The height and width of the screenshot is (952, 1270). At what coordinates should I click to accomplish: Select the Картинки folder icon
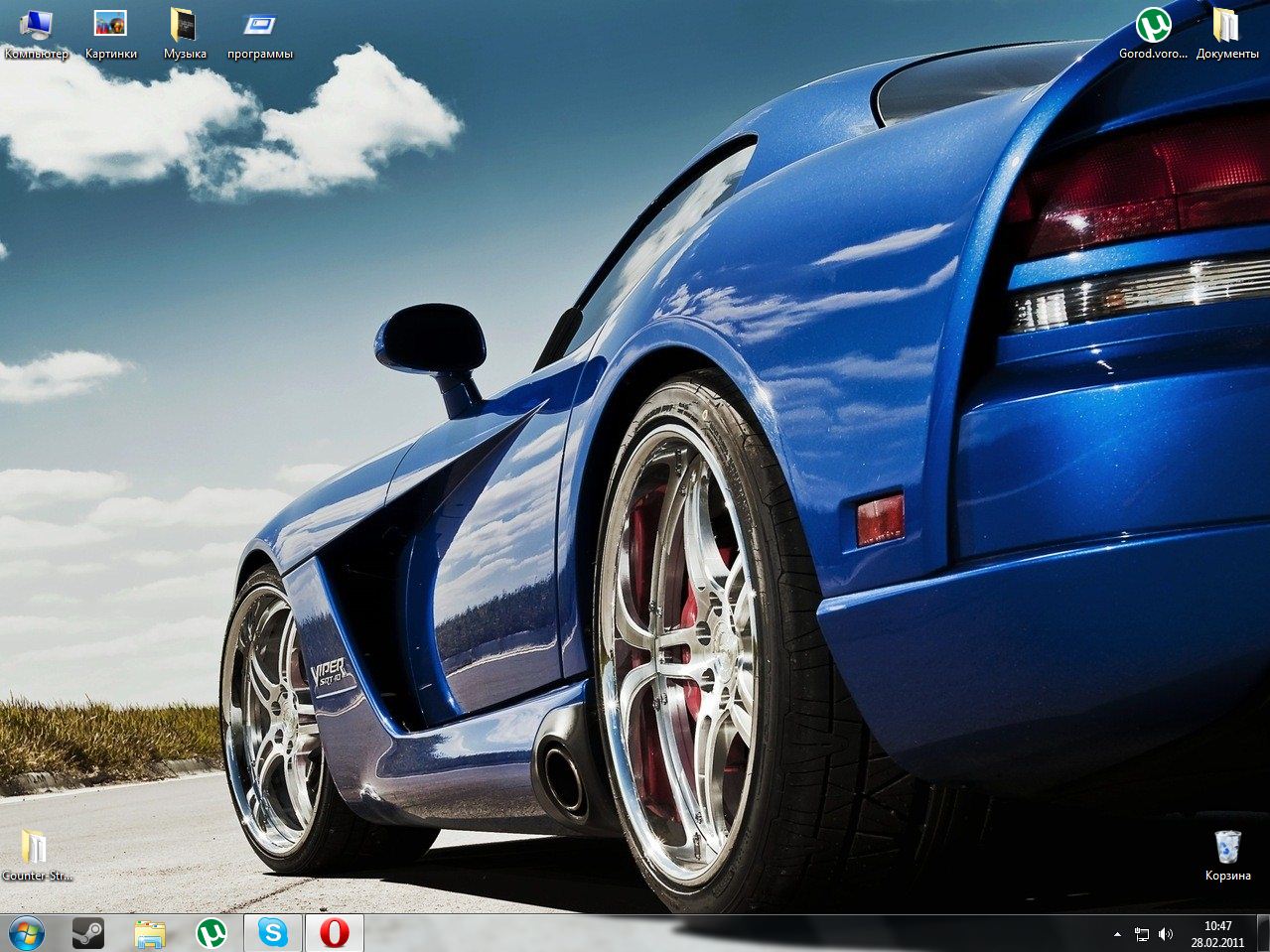click(110, 25)
